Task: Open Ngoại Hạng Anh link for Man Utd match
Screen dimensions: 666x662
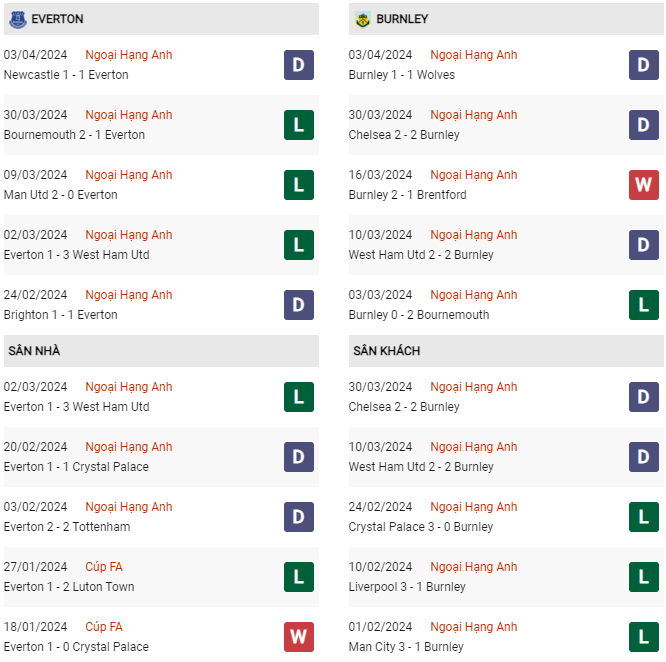Action: pos(129,175)
